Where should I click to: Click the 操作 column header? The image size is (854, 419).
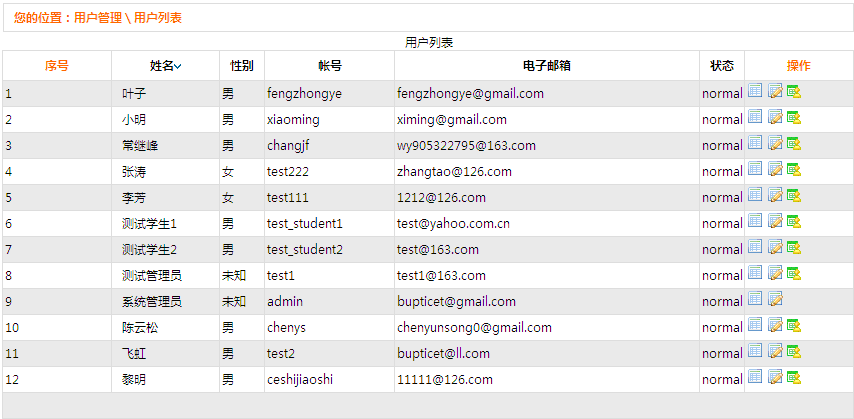[798, 66]
